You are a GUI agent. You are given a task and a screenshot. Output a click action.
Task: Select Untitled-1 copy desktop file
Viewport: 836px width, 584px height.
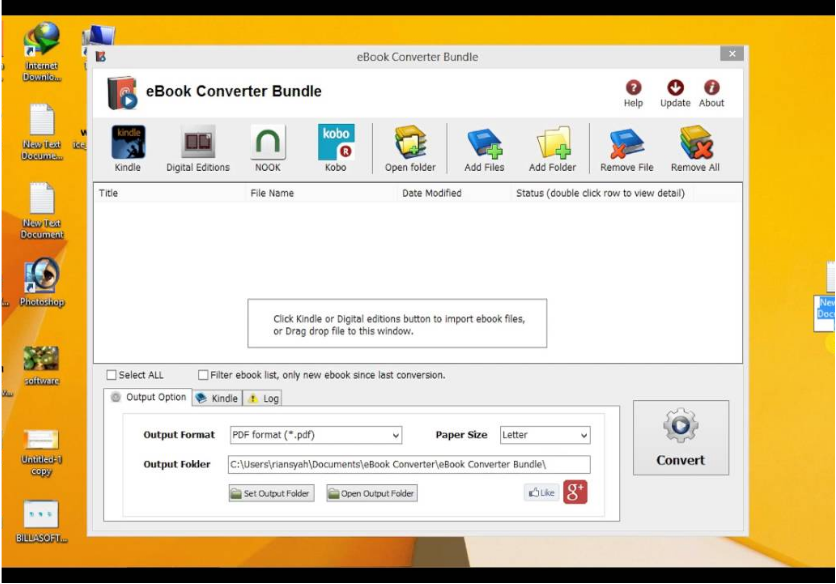[42, 452]
